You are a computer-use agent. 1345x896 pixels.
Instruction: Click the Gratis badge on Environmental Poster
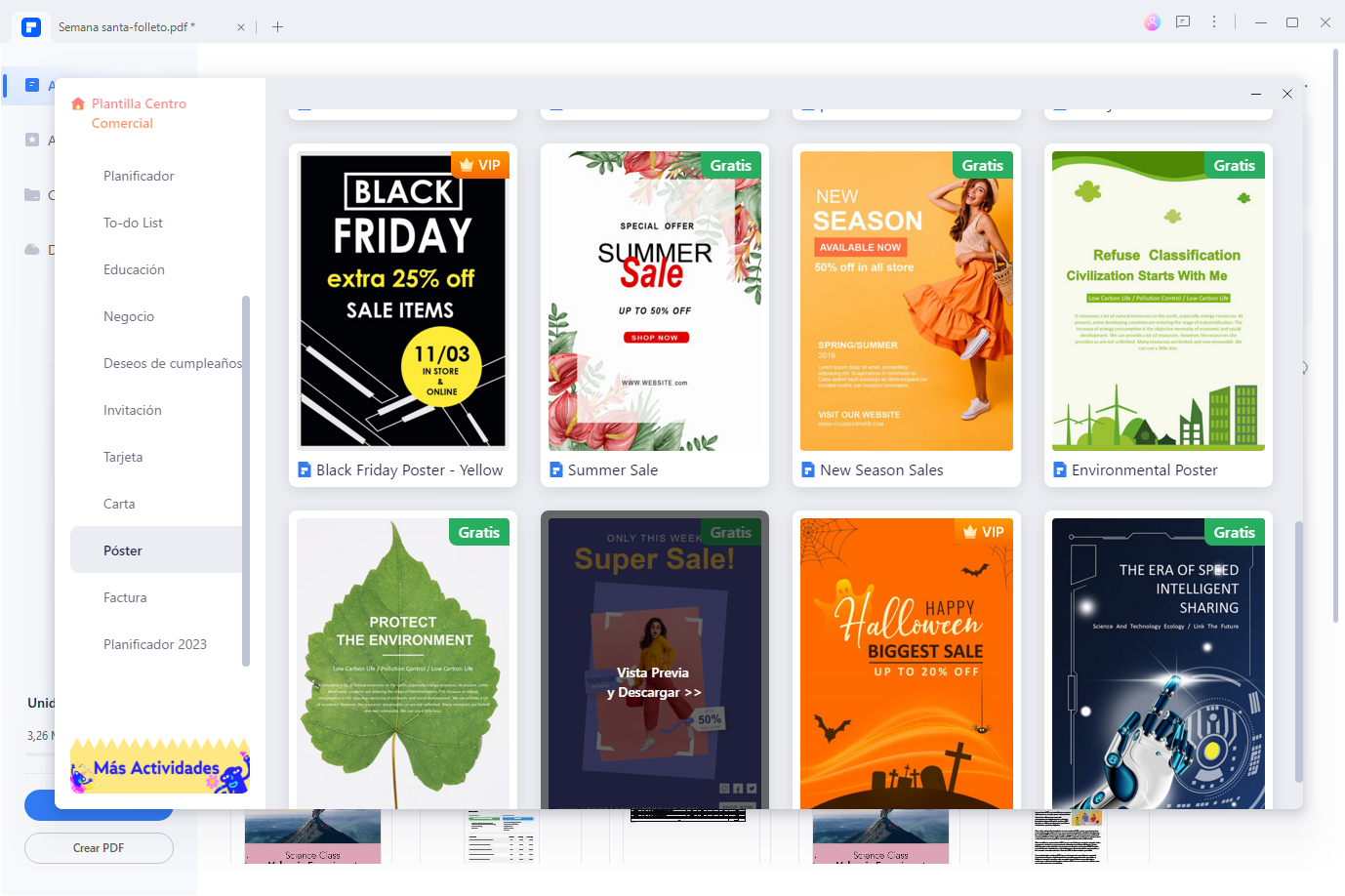(x=1235, y=165)
